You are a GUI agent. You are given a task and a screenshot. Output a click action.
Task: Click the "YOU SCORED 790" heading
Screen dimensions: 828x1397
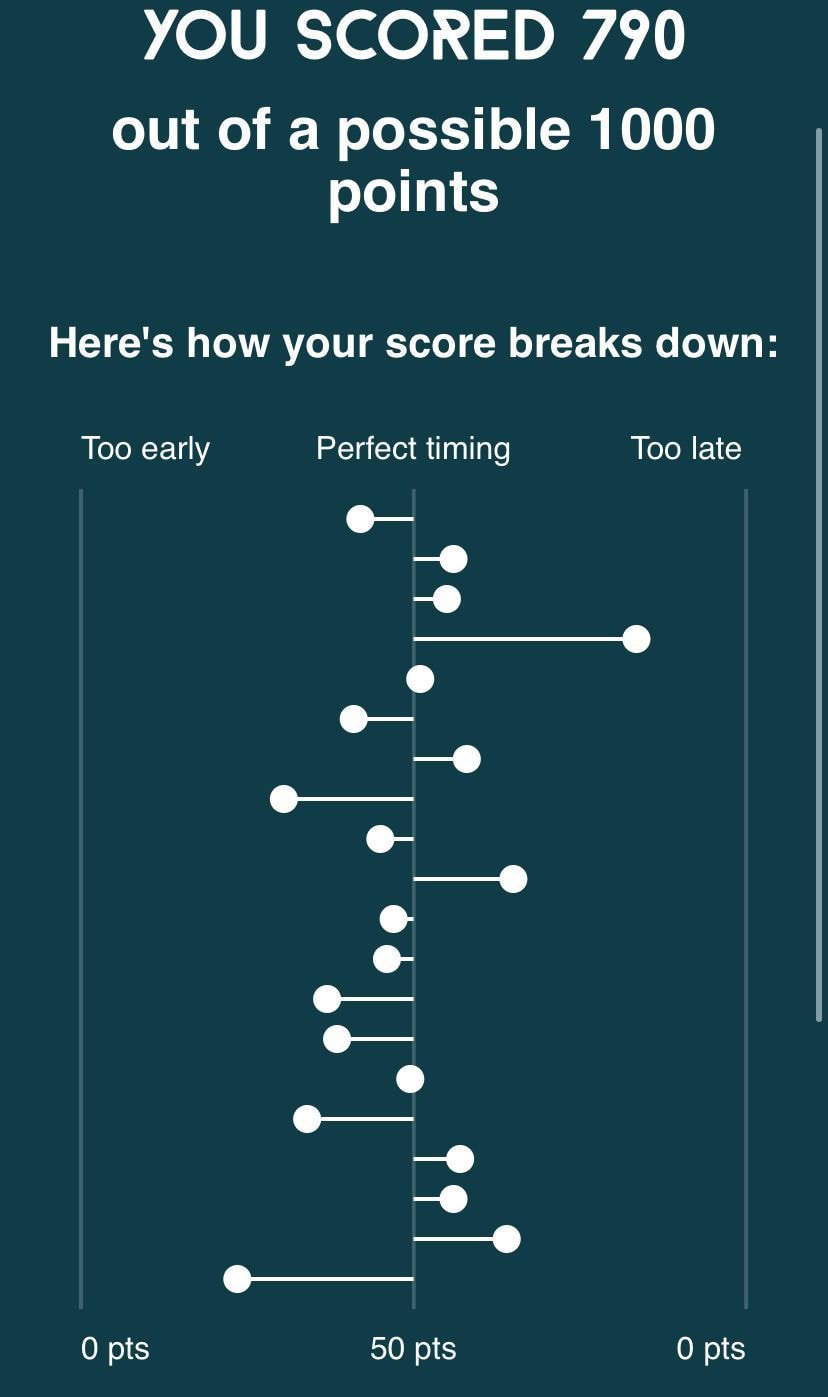pos(414,37)
